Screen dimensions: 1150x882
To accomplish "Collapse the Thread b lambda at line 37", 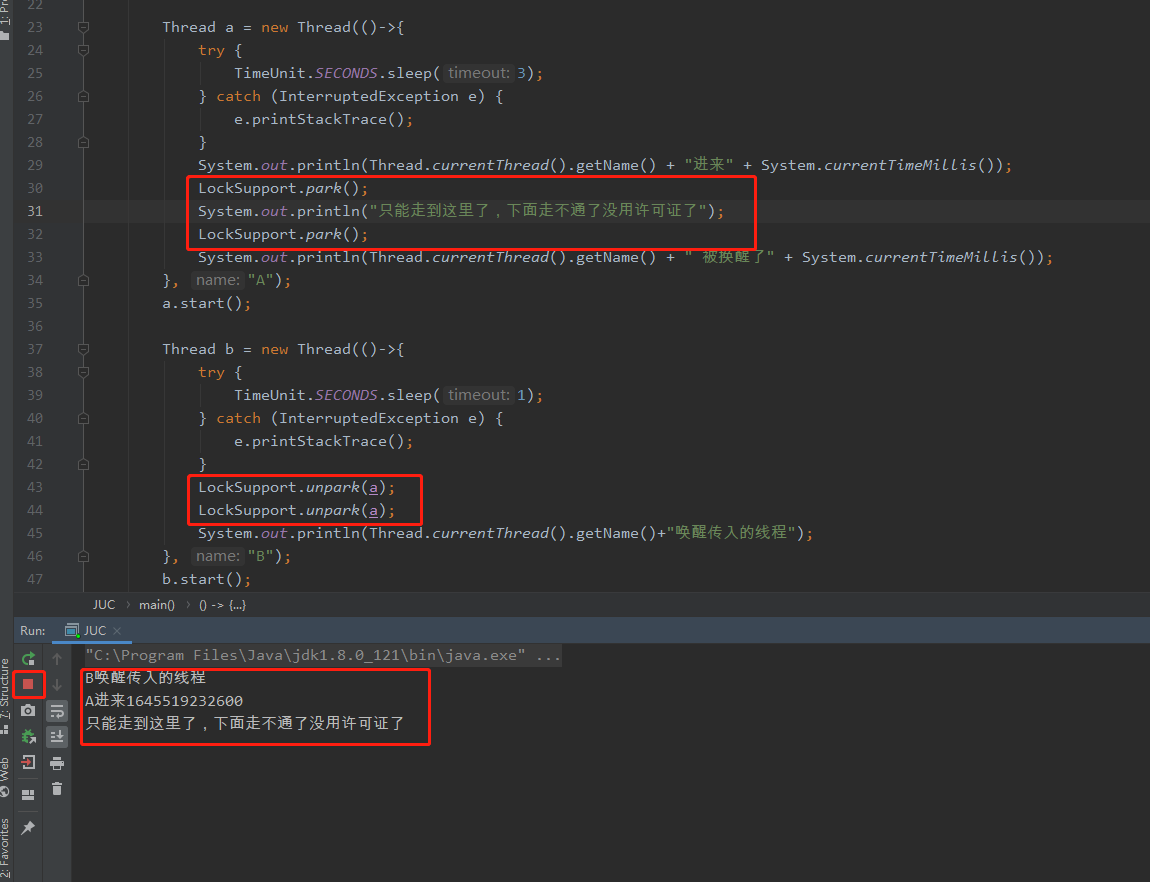I will click(x=83, y=348).
